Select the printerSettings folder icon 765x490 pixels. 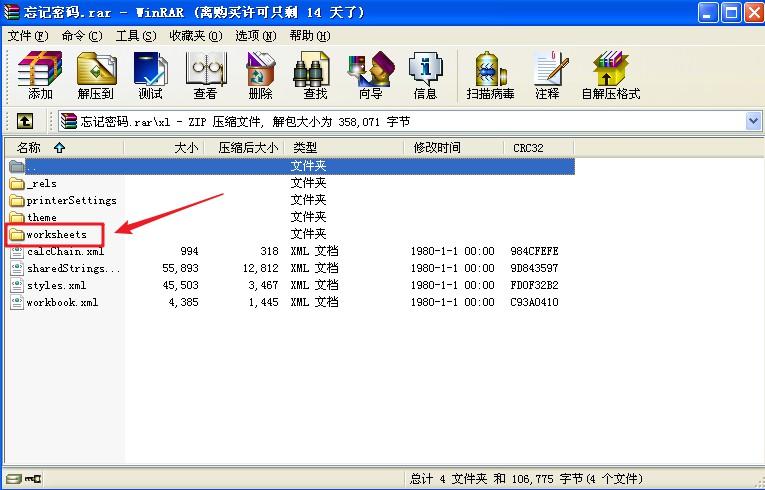click(17, 201)
